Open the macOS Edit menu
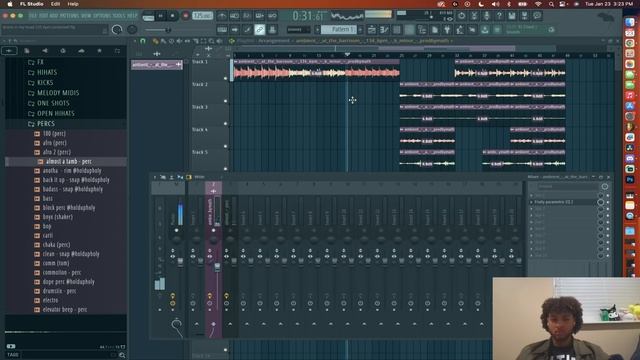 coord(56,4)
